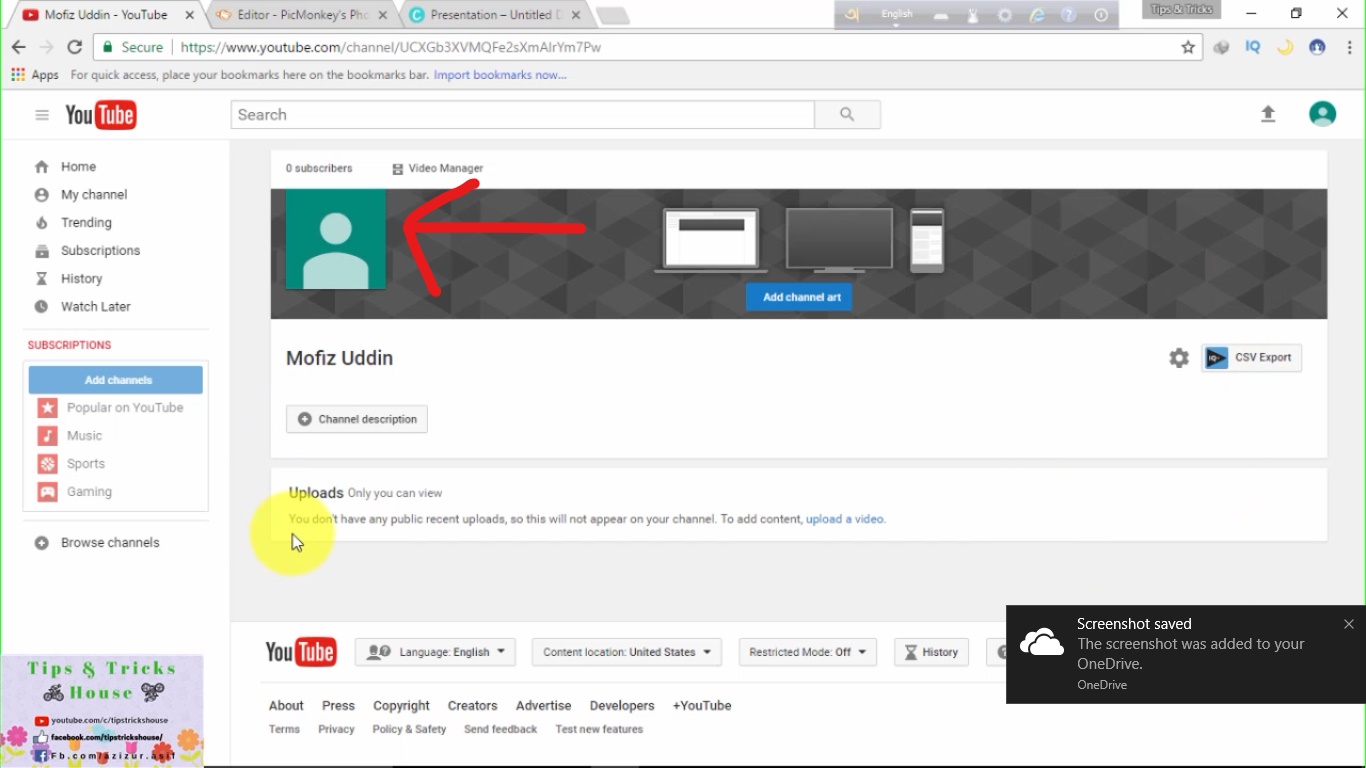Open the +YouTube footer link

702,706
